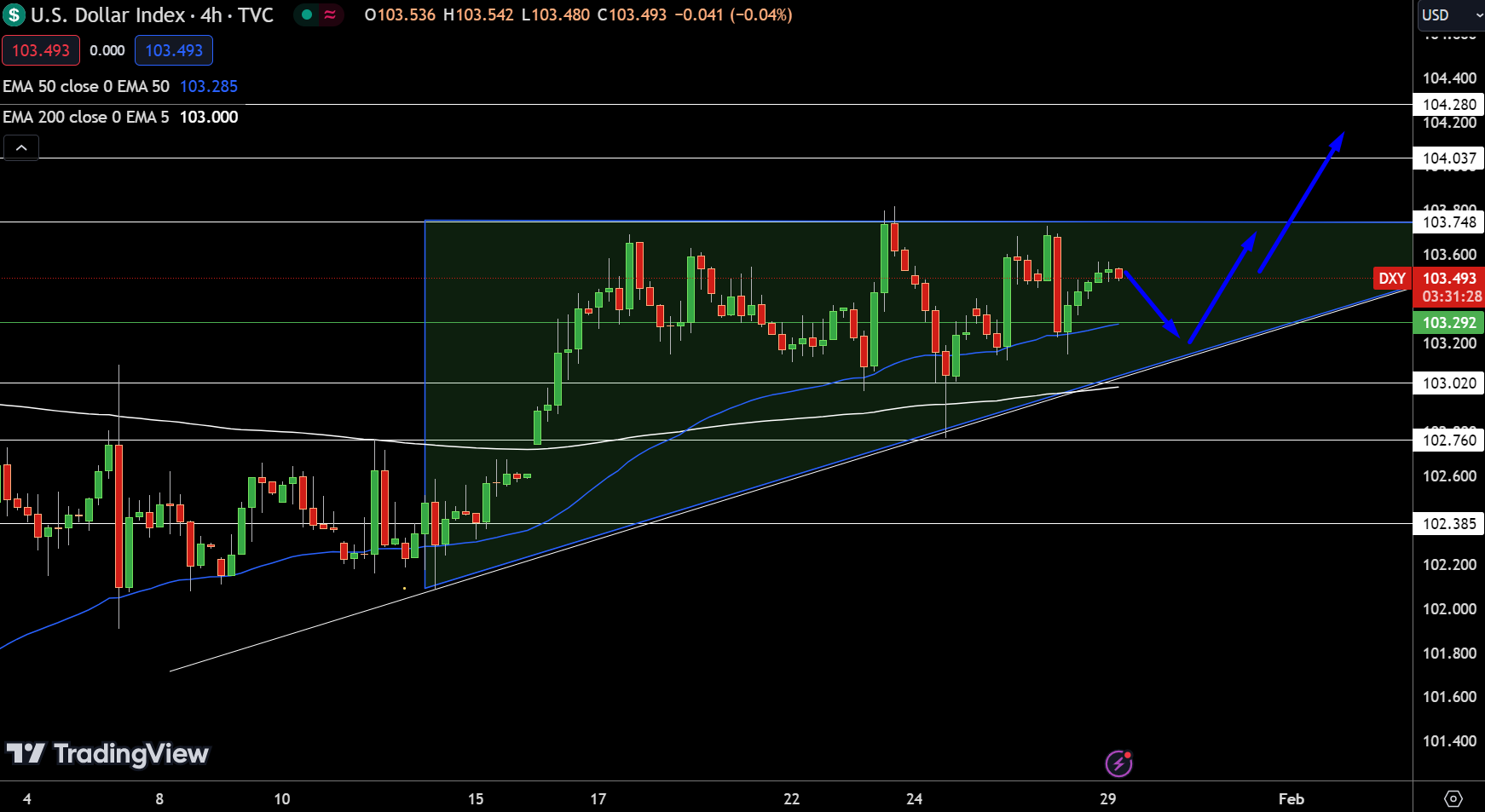Click the 17 date on time axis
Screen dimensions: 1485x812
[x=598, y=798]
